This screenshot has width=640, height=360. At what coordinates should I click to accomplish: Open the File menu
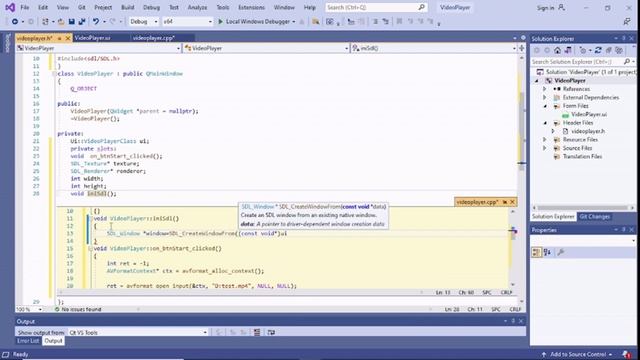[24, 7]
